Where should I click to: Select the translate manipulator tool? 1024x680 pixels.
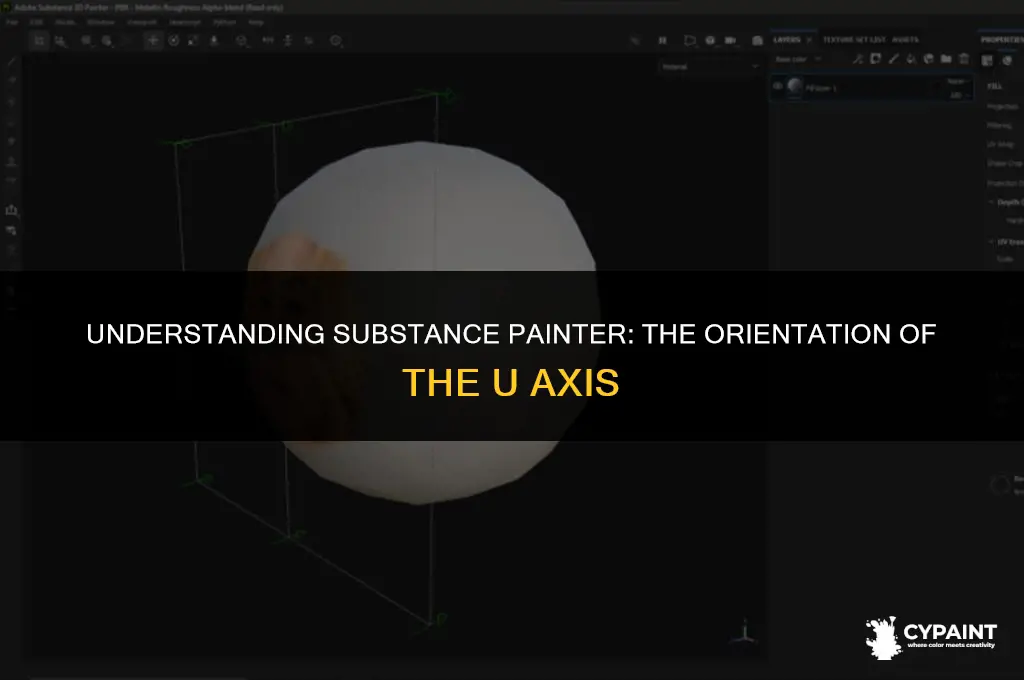[153, 40]
